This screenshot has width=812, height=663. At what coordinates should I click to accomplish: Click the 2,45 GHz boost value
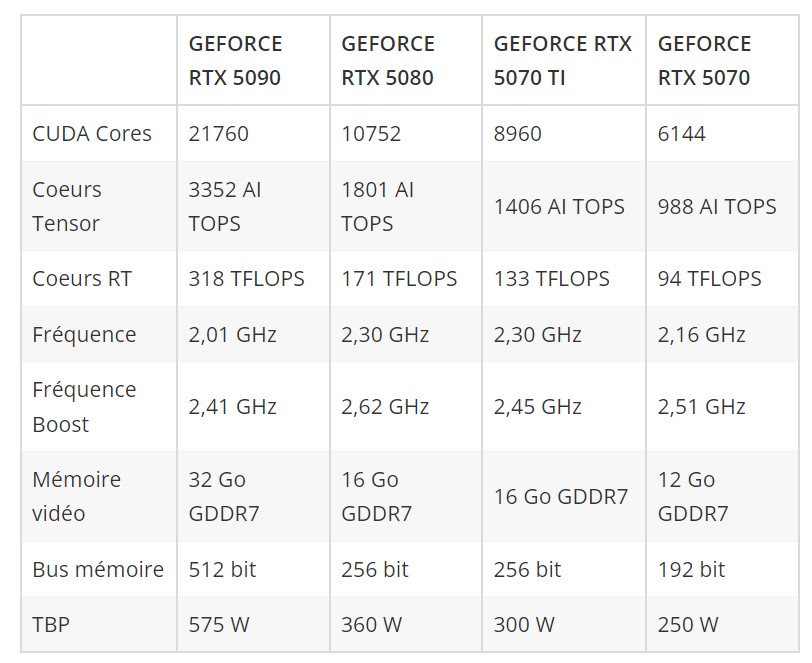pos(538,407)
